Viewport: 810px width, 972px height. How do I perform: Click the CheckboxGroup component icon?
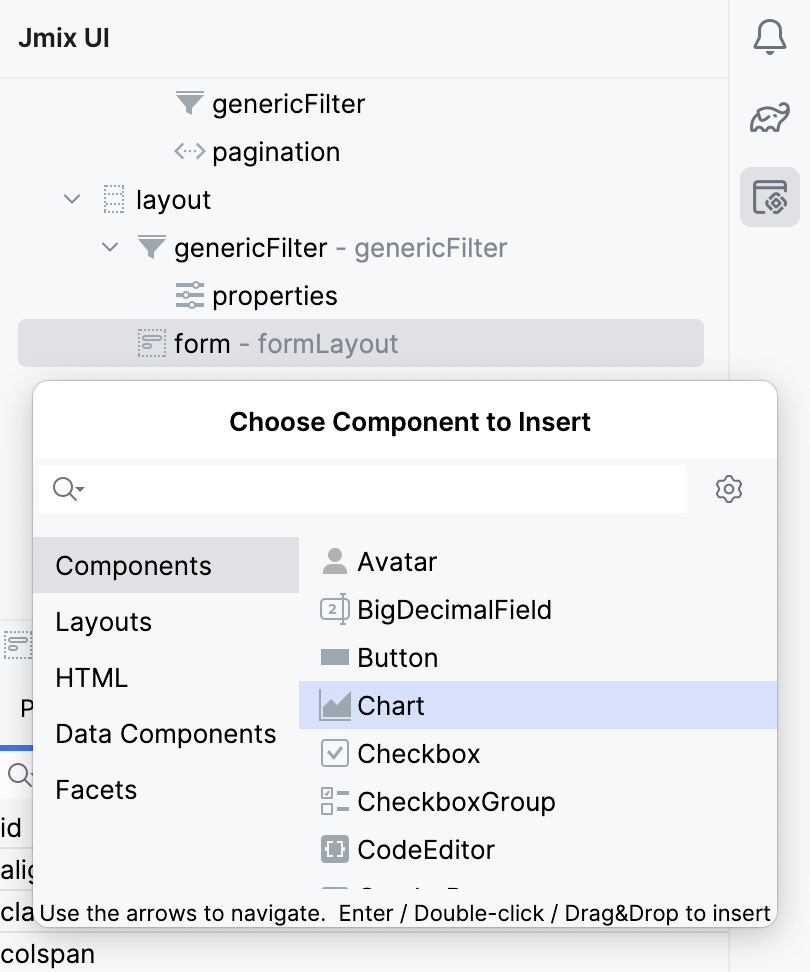(335, 802)
